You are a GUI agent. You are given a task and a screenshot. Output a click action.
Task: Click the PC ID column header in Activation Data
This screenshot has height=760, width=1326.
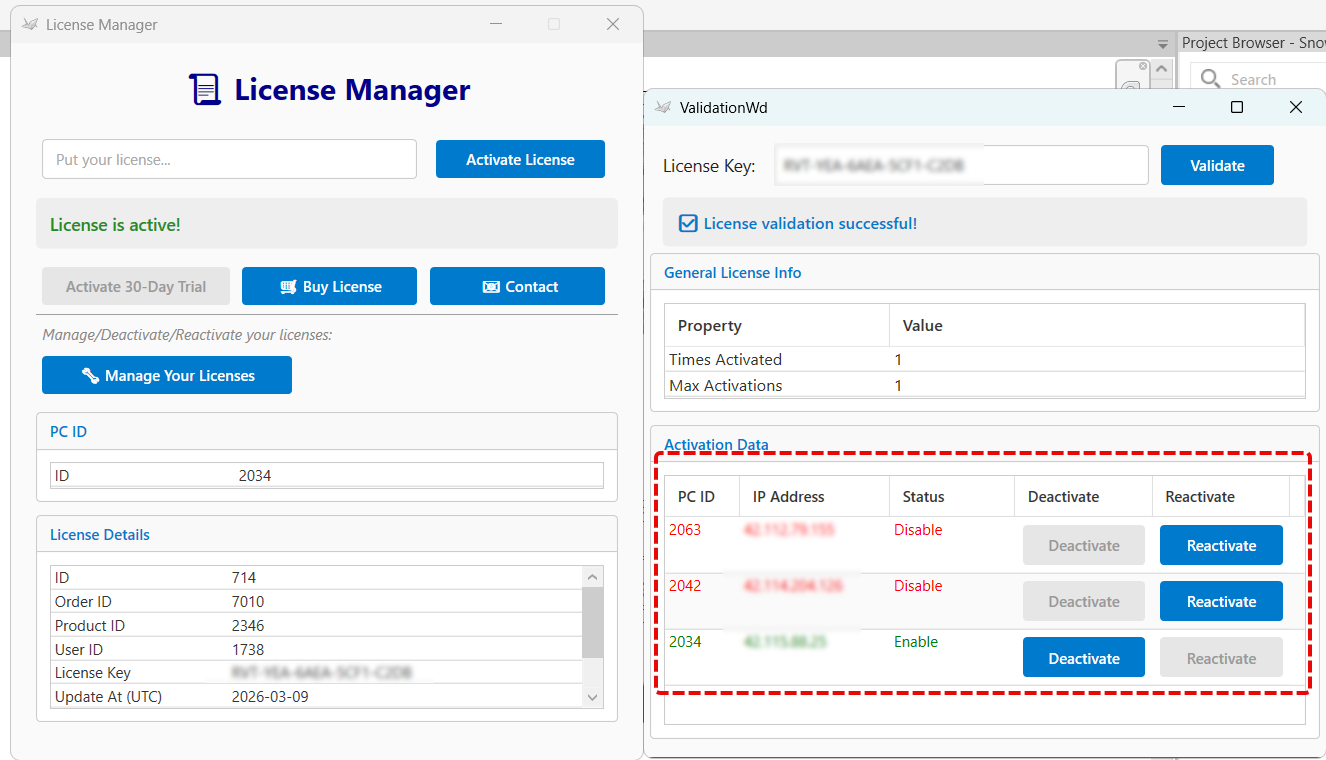696,497
